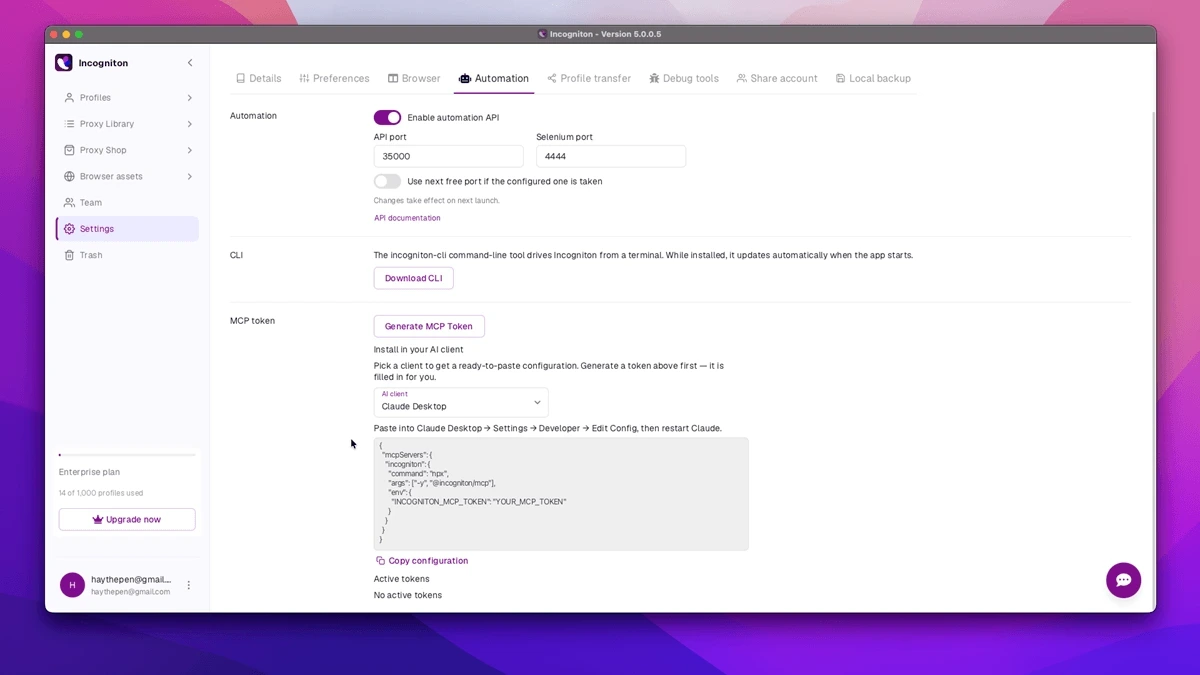This screenshot has width=1200, height=675.
Task: Disable the Enable automation API switch
Action: [387, 118]
